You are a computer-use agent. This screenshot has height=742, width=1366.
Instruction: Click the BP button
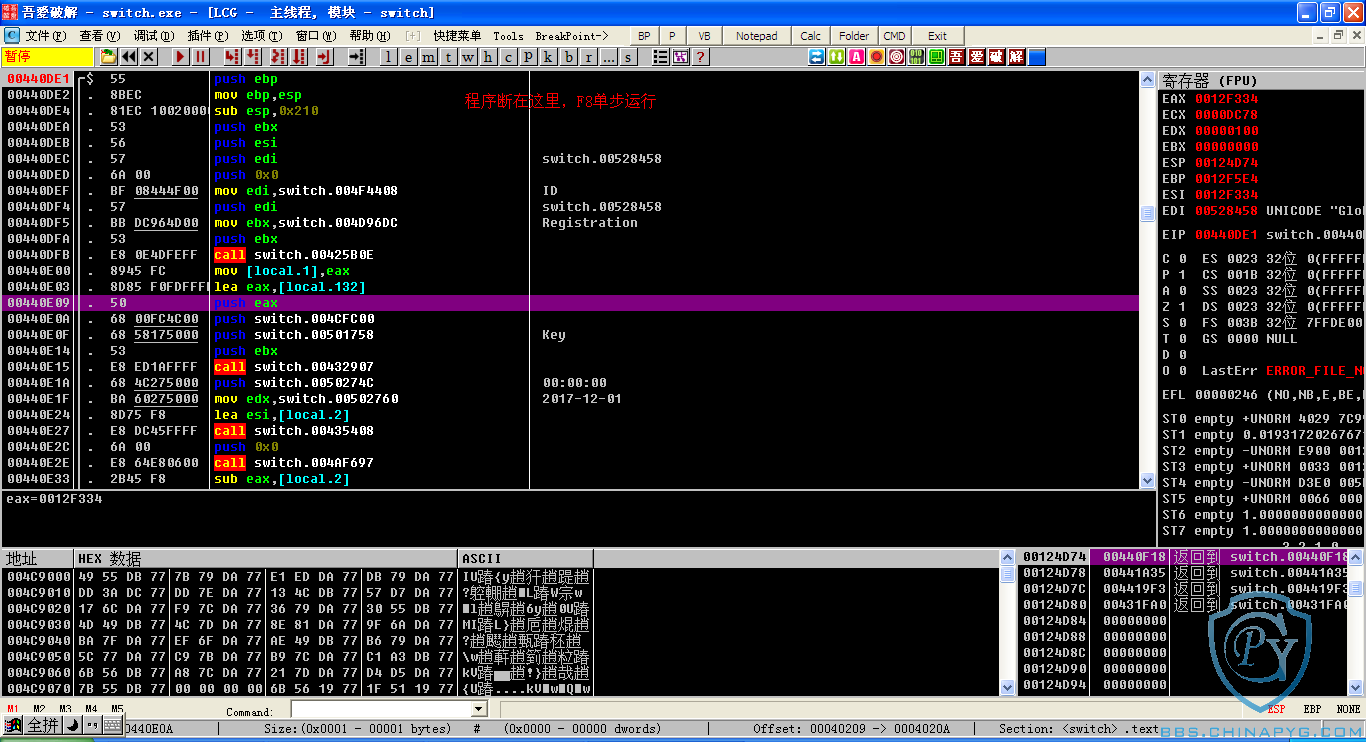pyautogui.click(x=644, y=36)
